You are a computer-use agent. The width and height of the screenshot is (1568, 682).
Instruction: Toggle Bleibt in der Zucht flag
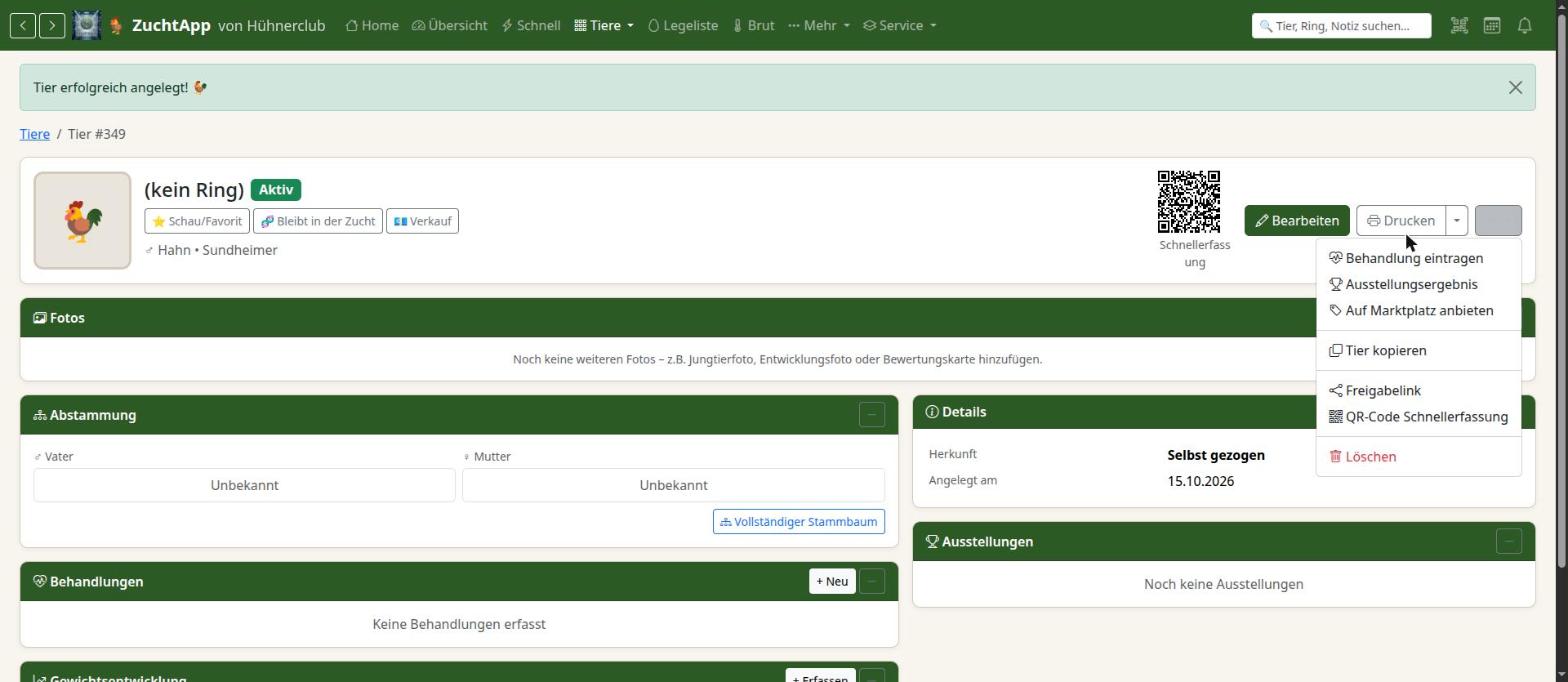tap(318, 221)
